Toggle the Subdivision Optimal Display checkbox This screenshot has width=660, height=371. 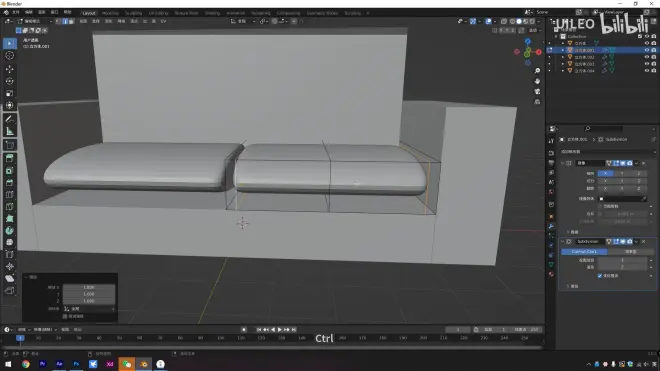600,276
